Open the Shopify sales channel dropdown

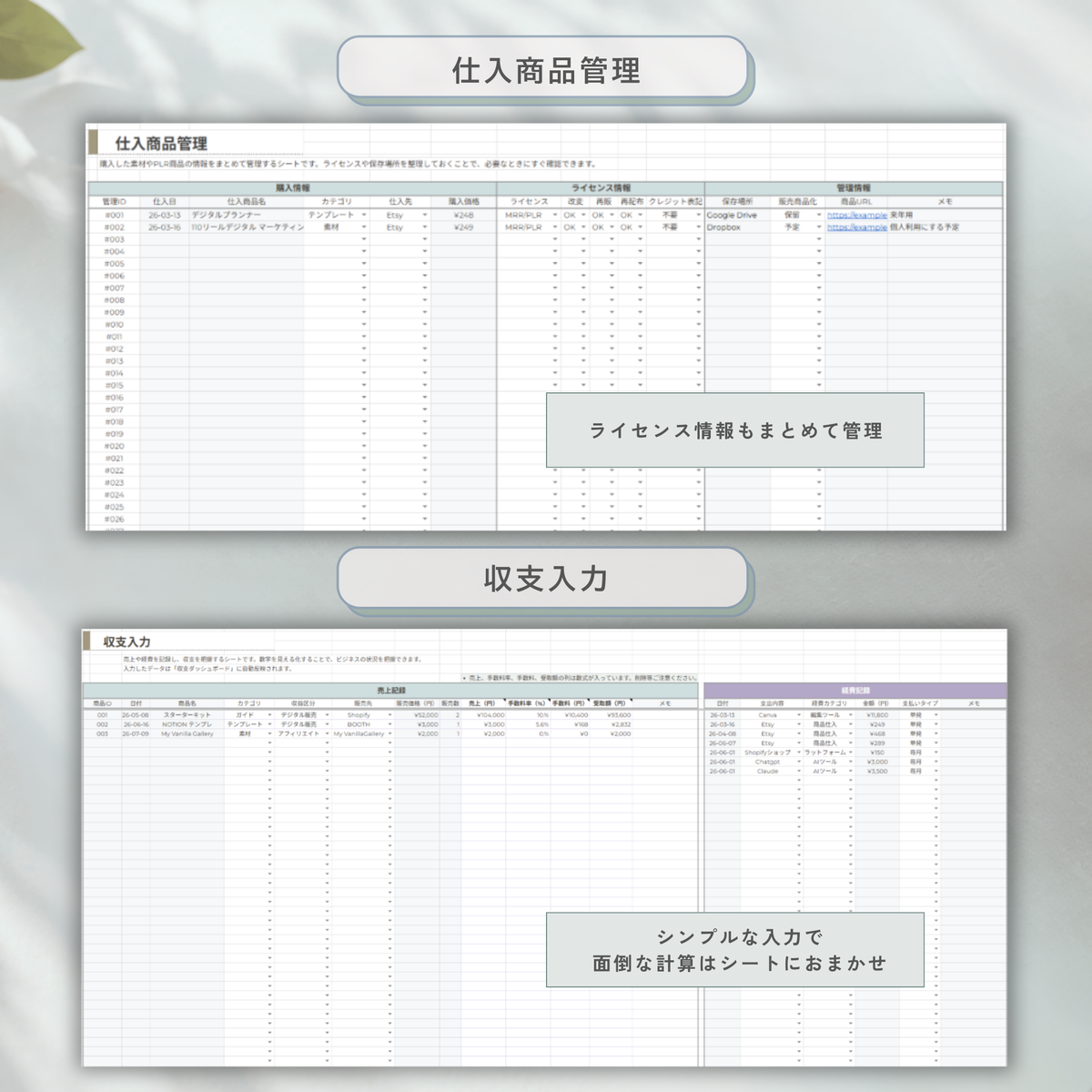click(x=390, y=715)
